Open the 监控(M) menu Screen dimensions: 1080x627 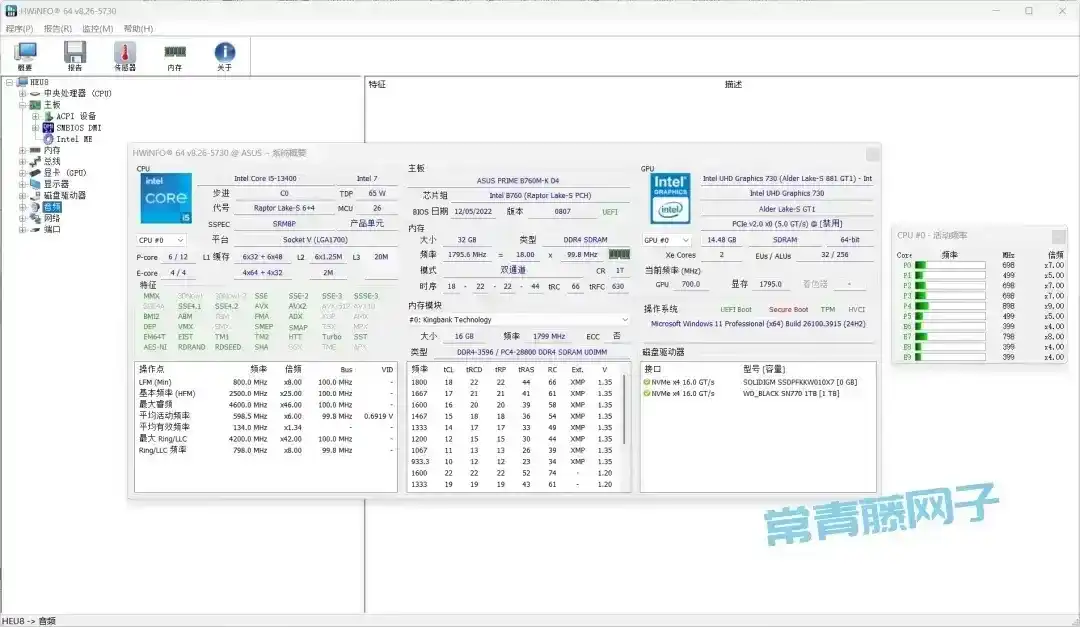tap(98, 28)
